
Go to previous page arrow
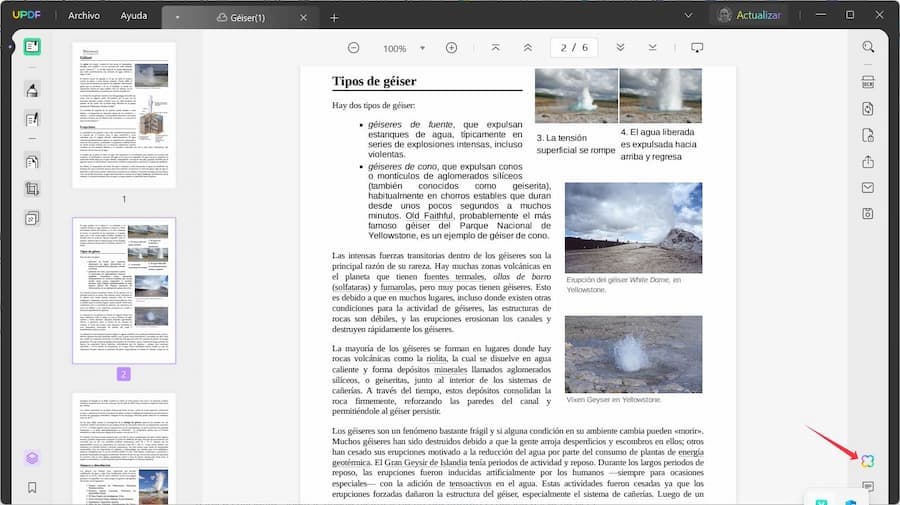[527, 48]
